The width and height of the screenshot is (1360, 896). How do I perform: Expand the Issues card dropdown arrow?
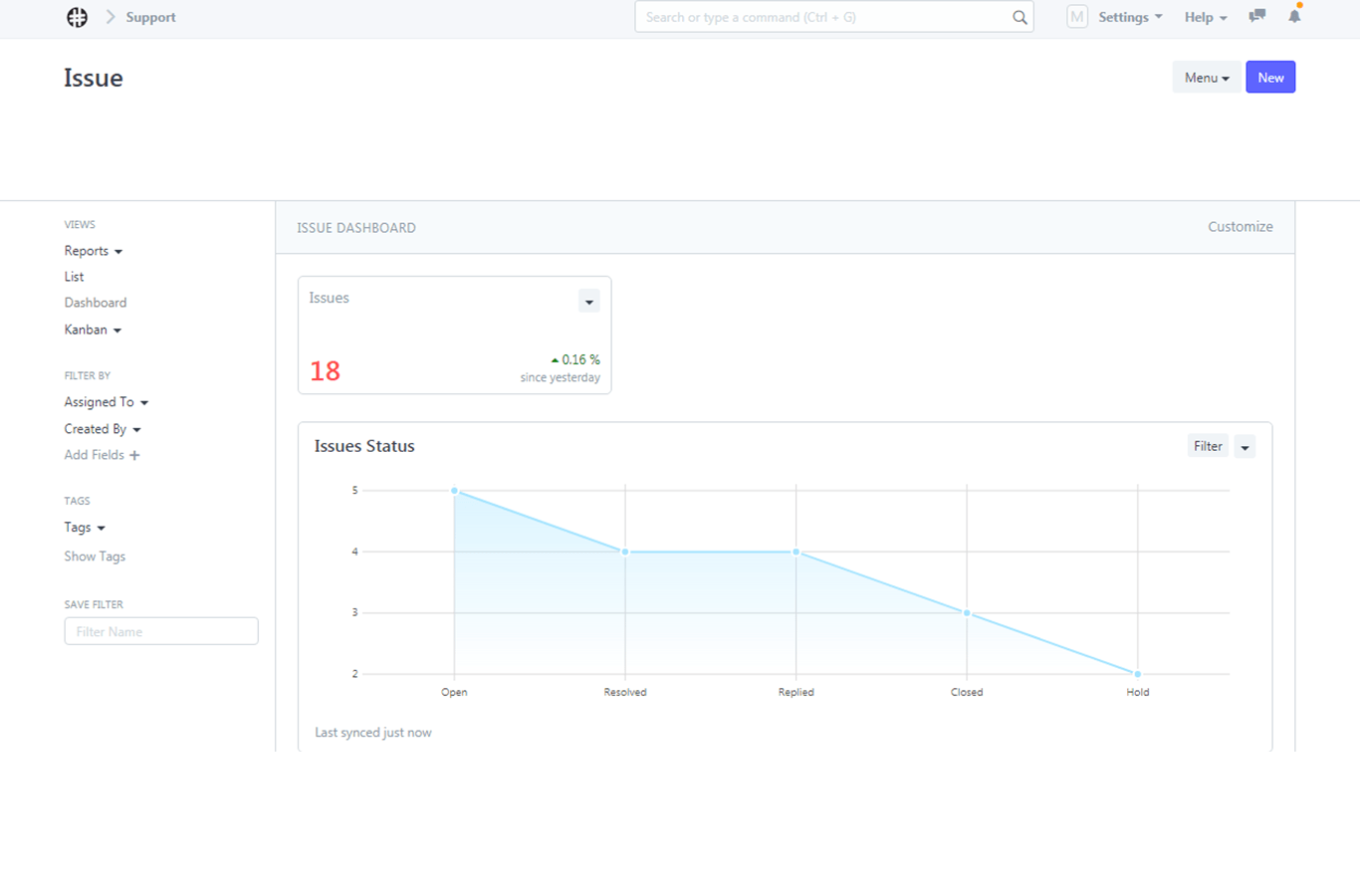point(588,302)
